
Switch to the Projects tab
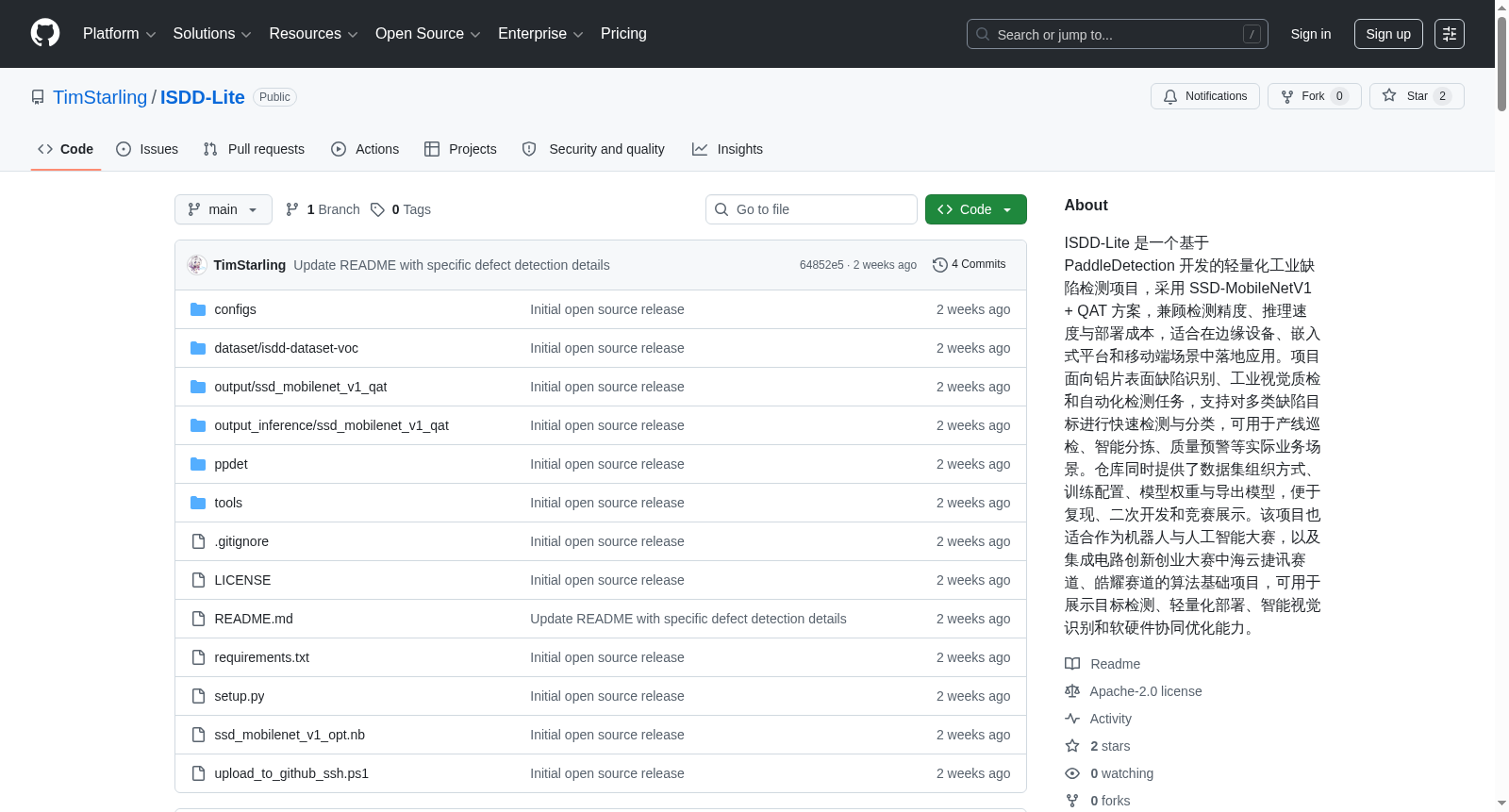pyautogui.click(x=460, y=149)
